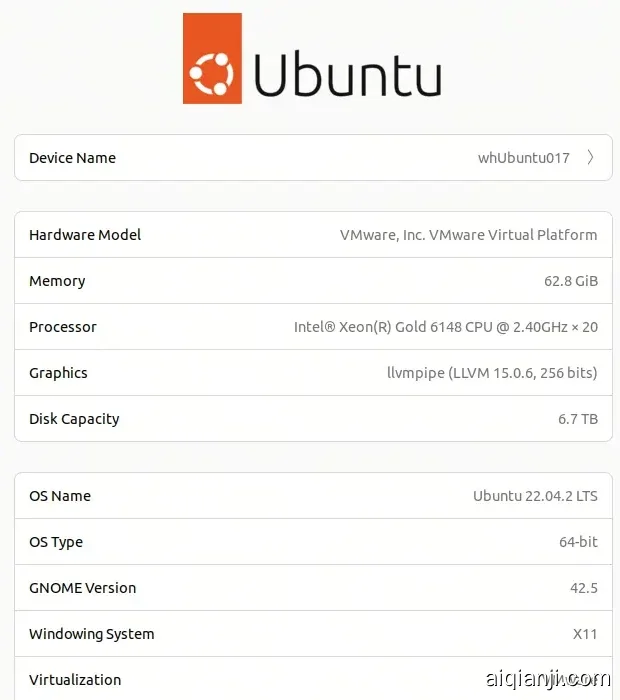
Task: Click the GNOME Version 42.5 value
Action: [583, 588]
